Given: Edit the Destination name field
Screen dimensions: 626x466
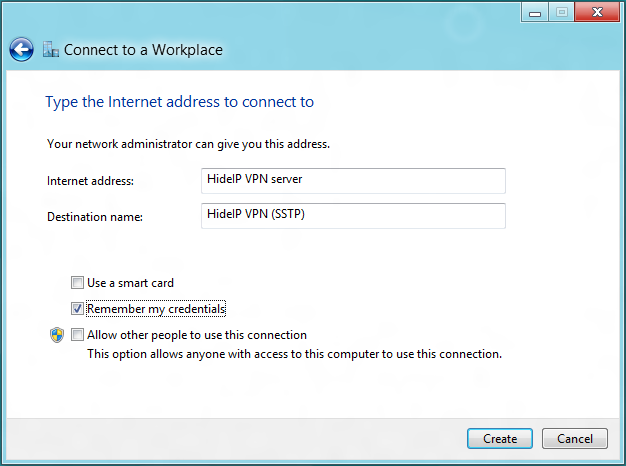Looking at the screenshot, I should tap(353, 216).
